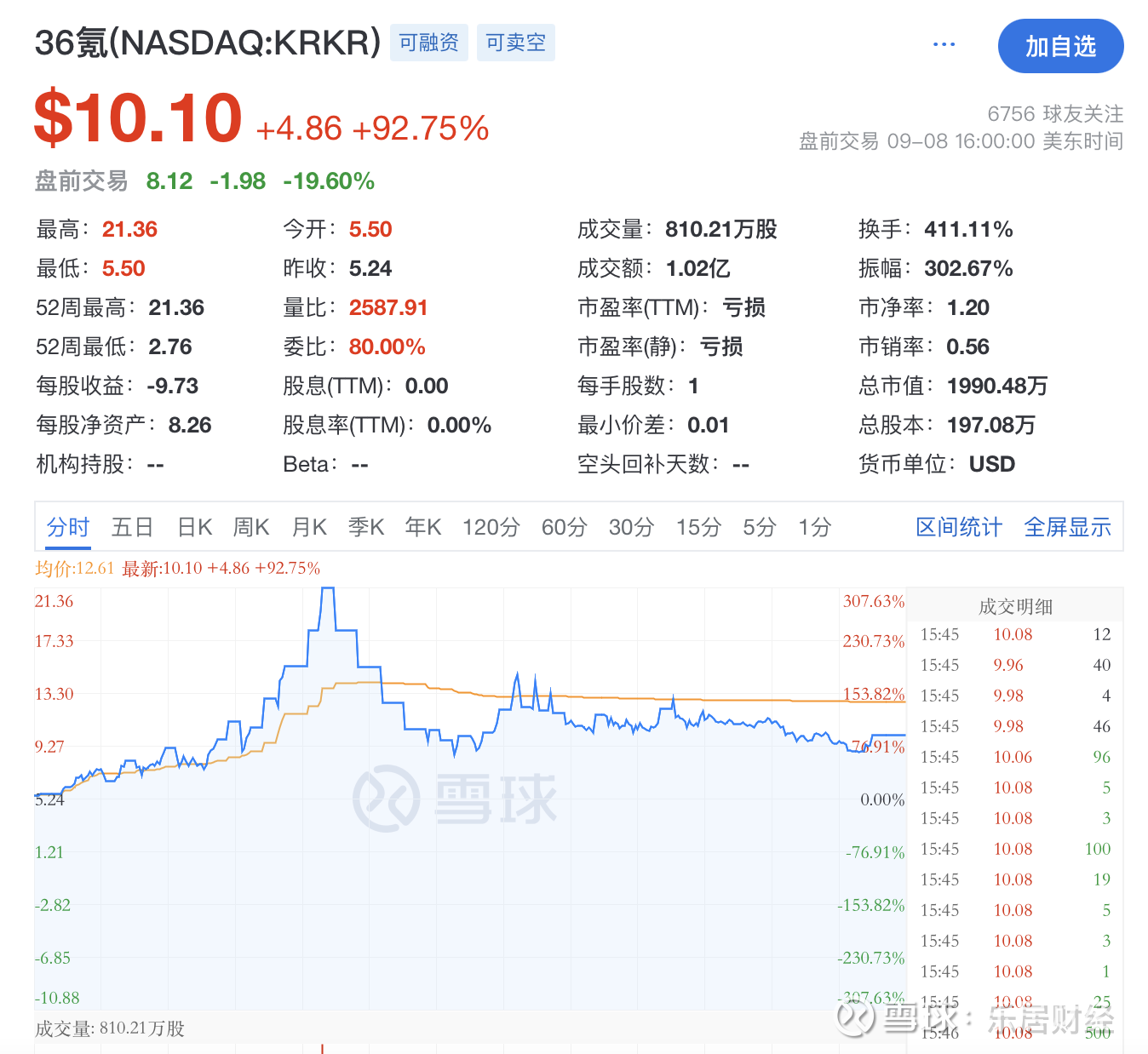Click the stock title 36氪(NASDAQ:KRKR)

[x=208, y=43]
